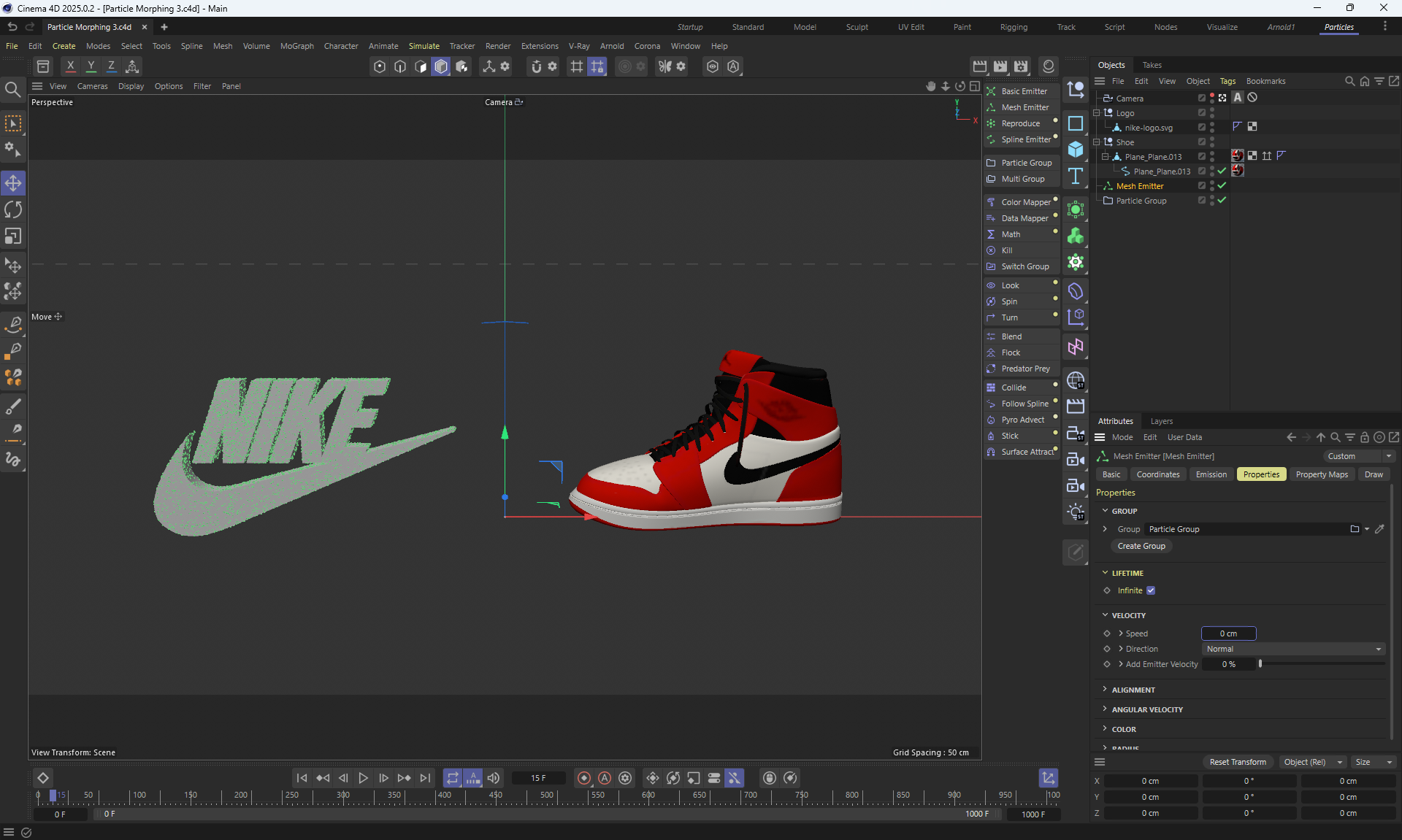Toggle the Infinite lifetime checkbox
The width and height of the screenshot is (1402, 840).
(x=1151, y=590)
